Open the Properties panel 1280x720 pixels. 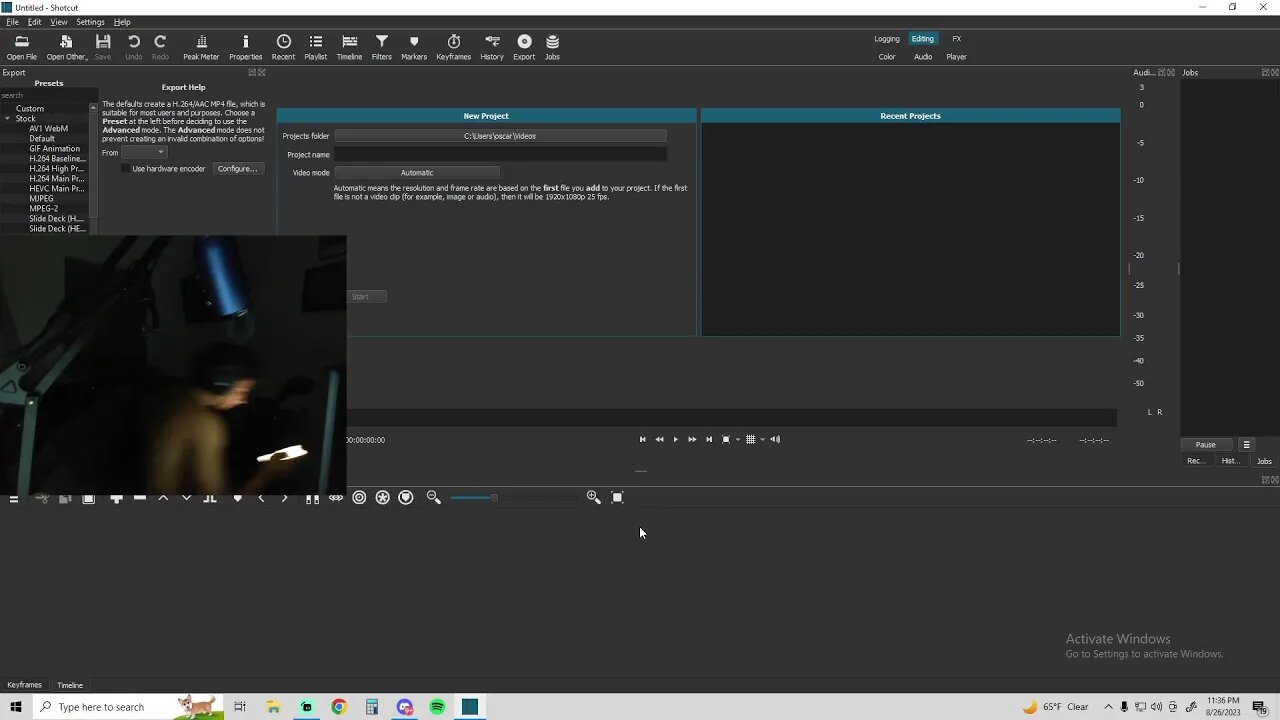tap(245, 47)
